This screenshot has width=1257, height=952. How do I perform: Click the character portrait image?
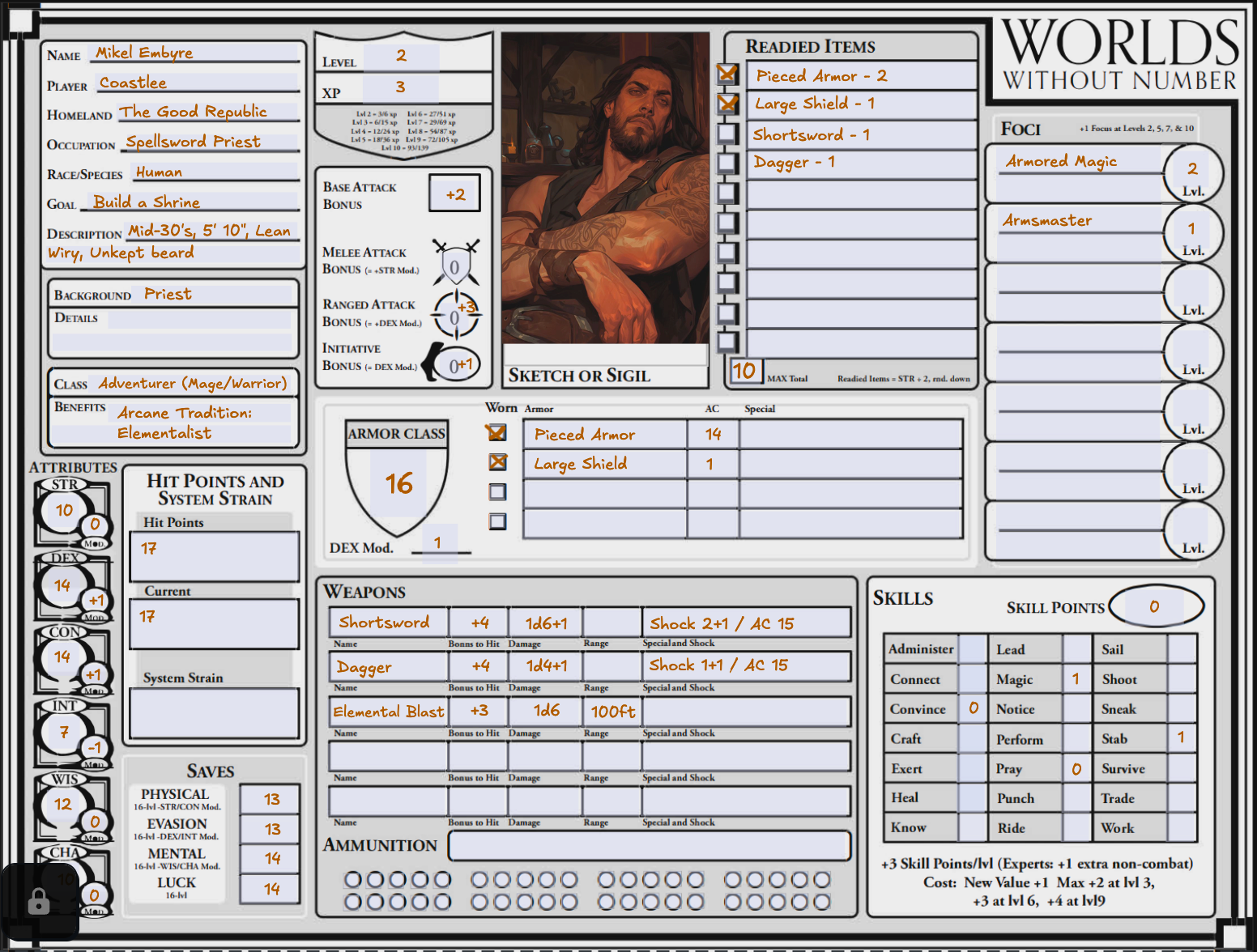click(605, 188)
